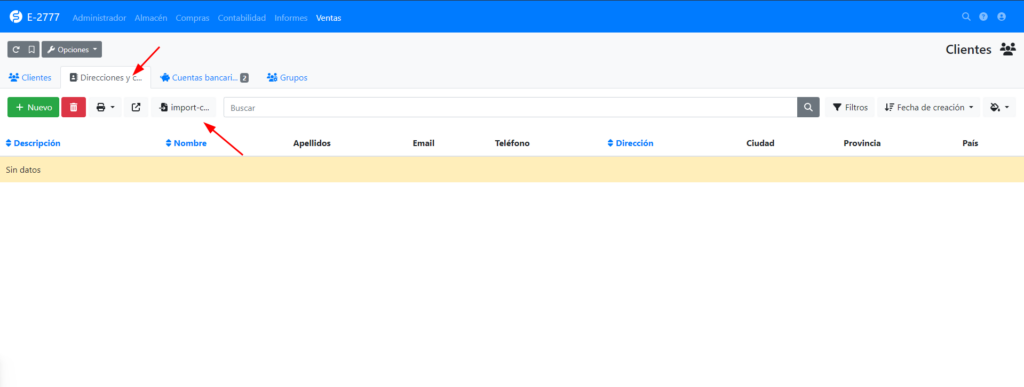The height and width of the screenshot is (387, 1024).
Task: Reload page with refresh icon button
Action: coord(16,50)
